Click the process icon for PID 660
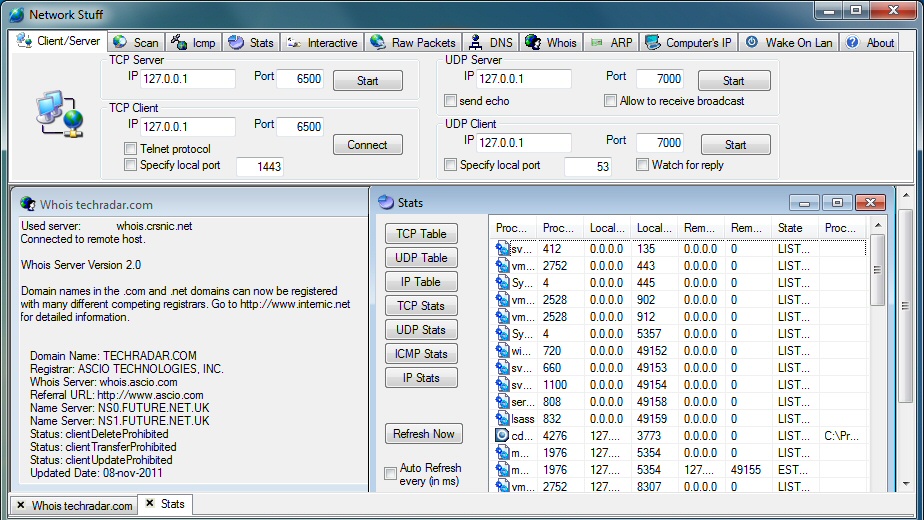The height and width of the screenshot is (520, 924). tap(502, 368)
